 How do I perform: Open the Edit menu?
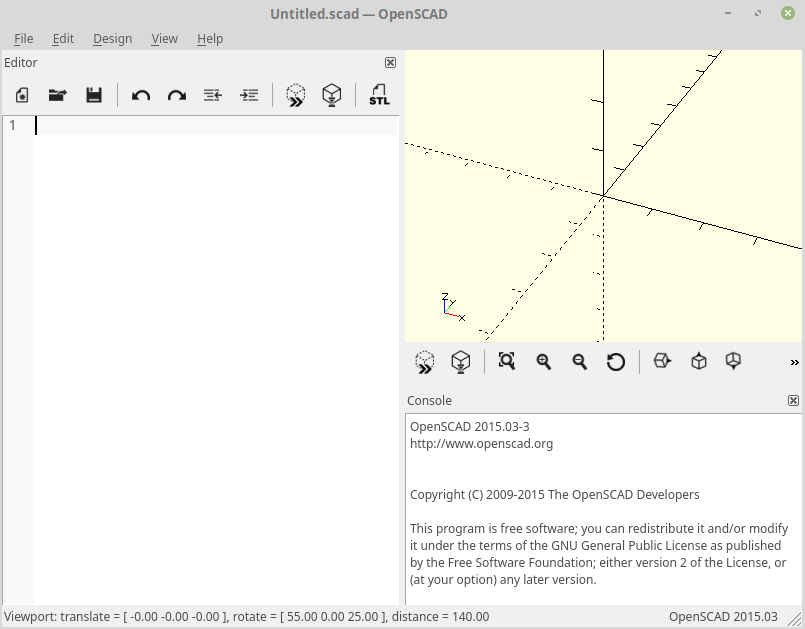63,39
